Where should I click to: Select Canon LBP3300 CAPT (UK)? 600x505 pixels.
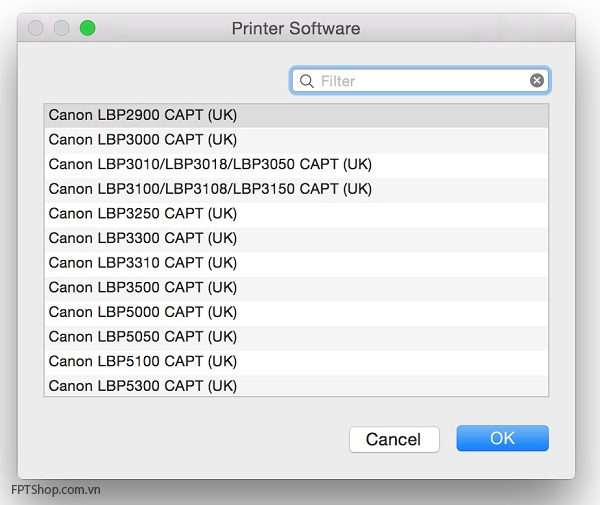pos(296,238)
